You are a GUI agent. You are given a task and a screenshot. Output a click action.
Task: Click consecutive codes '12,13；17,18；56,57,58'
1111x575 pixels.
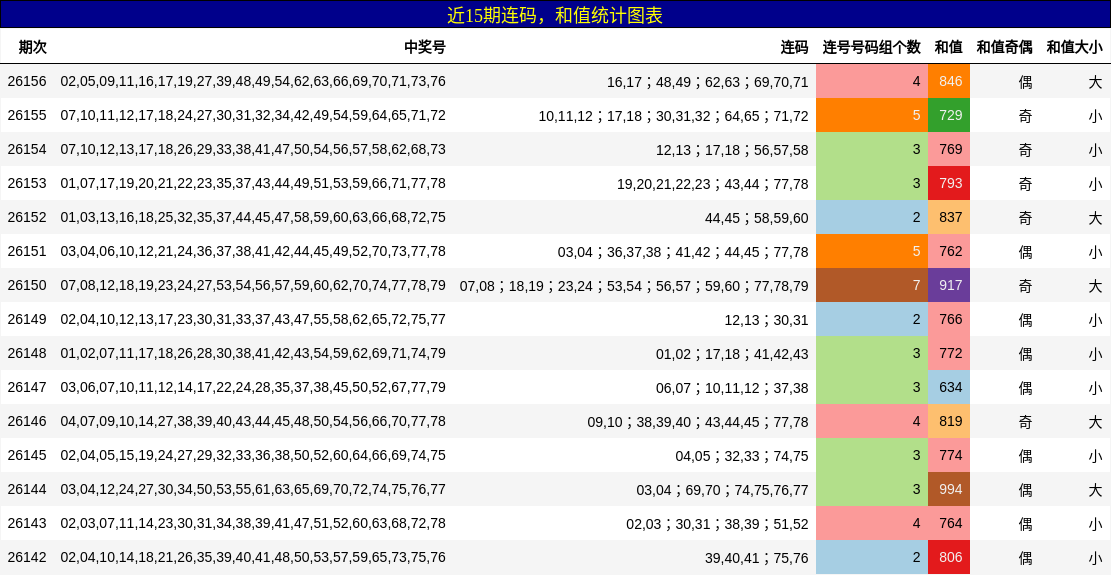(732, 150)
